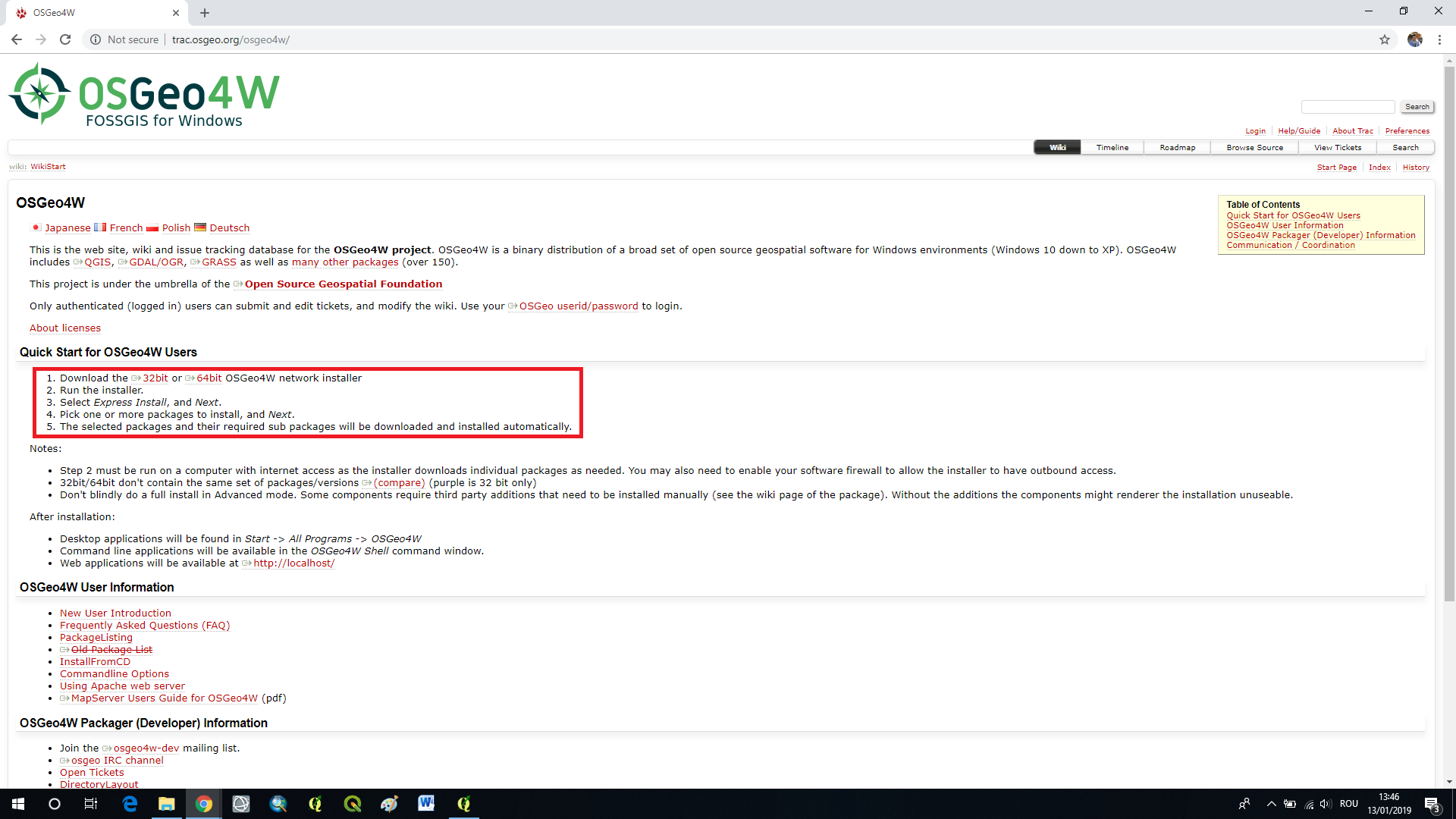Screen dimensions: 1456x819
Task: Click the Login link in top right
Action: pos(1254,130)
